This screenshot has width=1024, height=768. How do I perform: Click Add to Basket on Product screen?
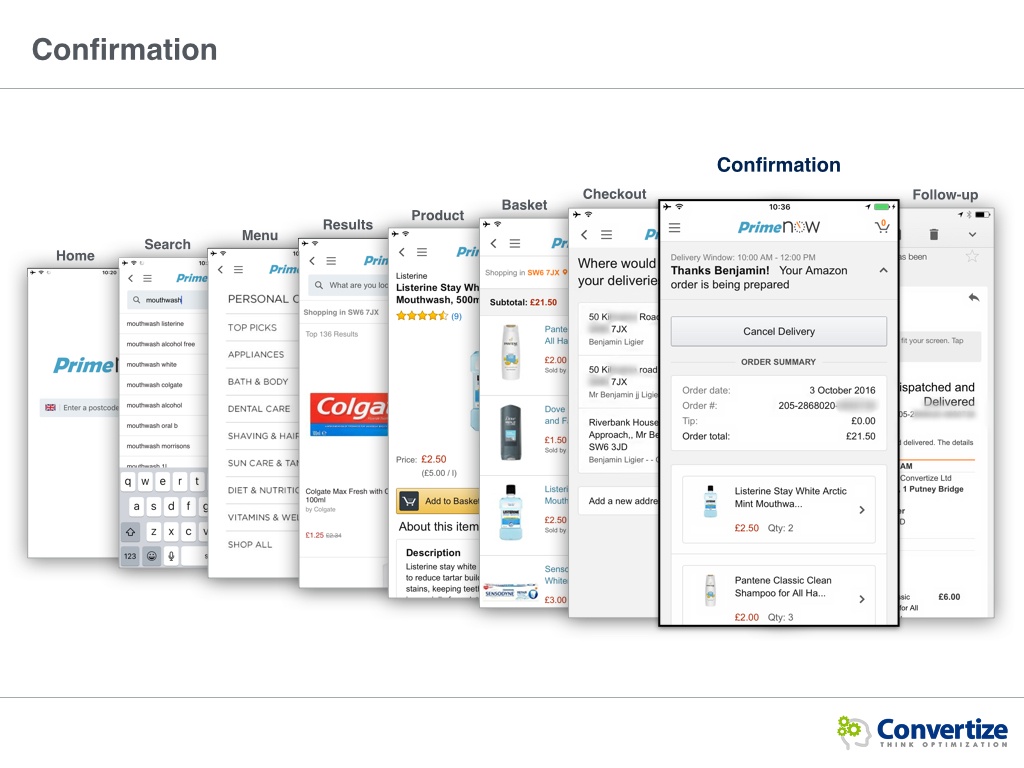point(438,501)
